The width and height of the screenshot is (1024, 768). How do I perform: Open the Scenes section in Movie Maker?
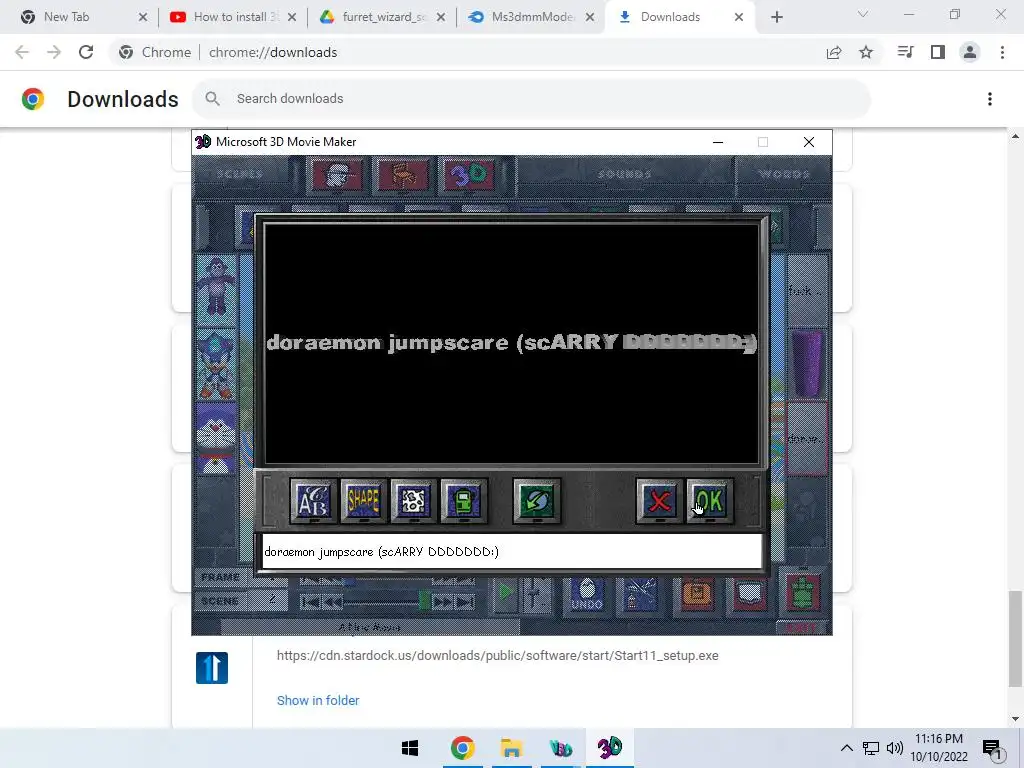click(240, 174)
